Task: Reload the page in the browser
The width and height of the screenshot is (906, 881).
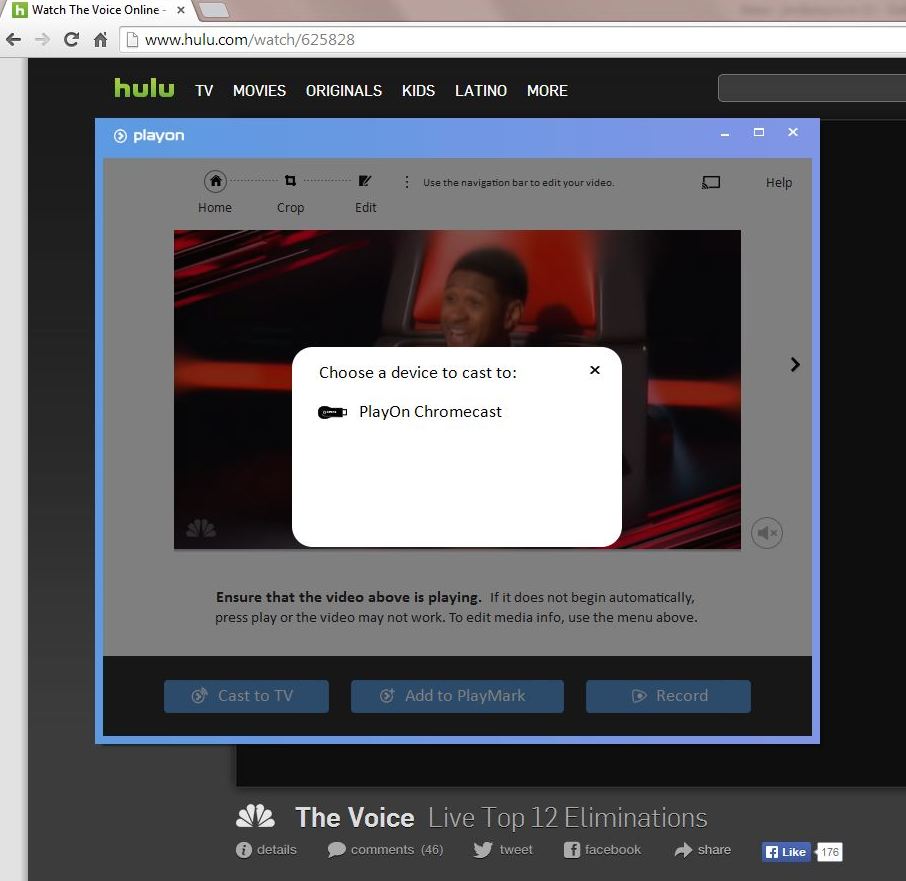Action: click(x=72, y=39)
